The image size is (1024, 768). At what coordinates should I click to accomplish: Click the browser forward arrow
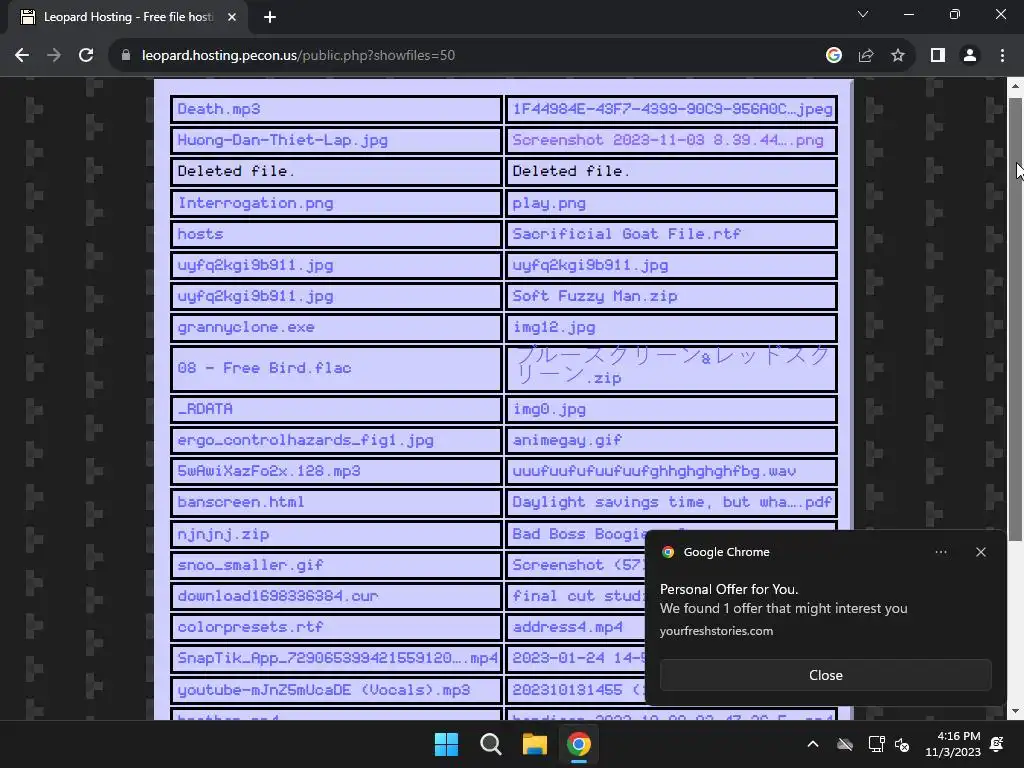[54, 56]
